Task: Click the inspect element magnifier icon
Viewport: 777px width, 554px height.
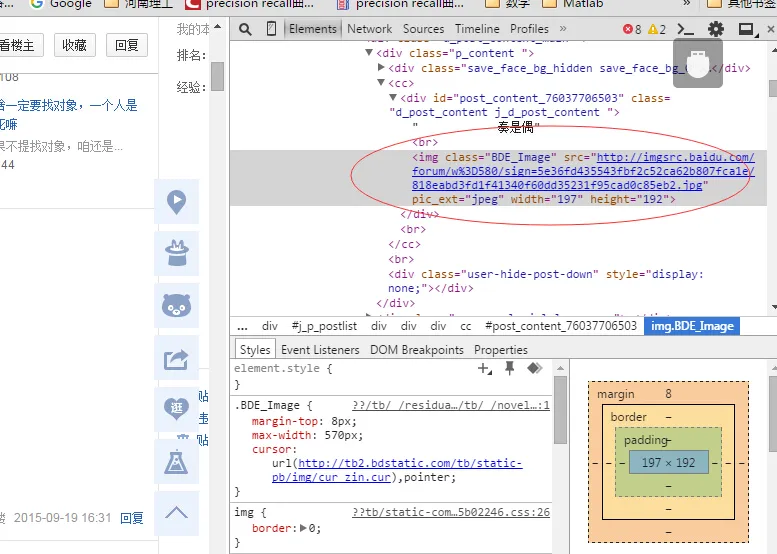Action: [245, 29]
